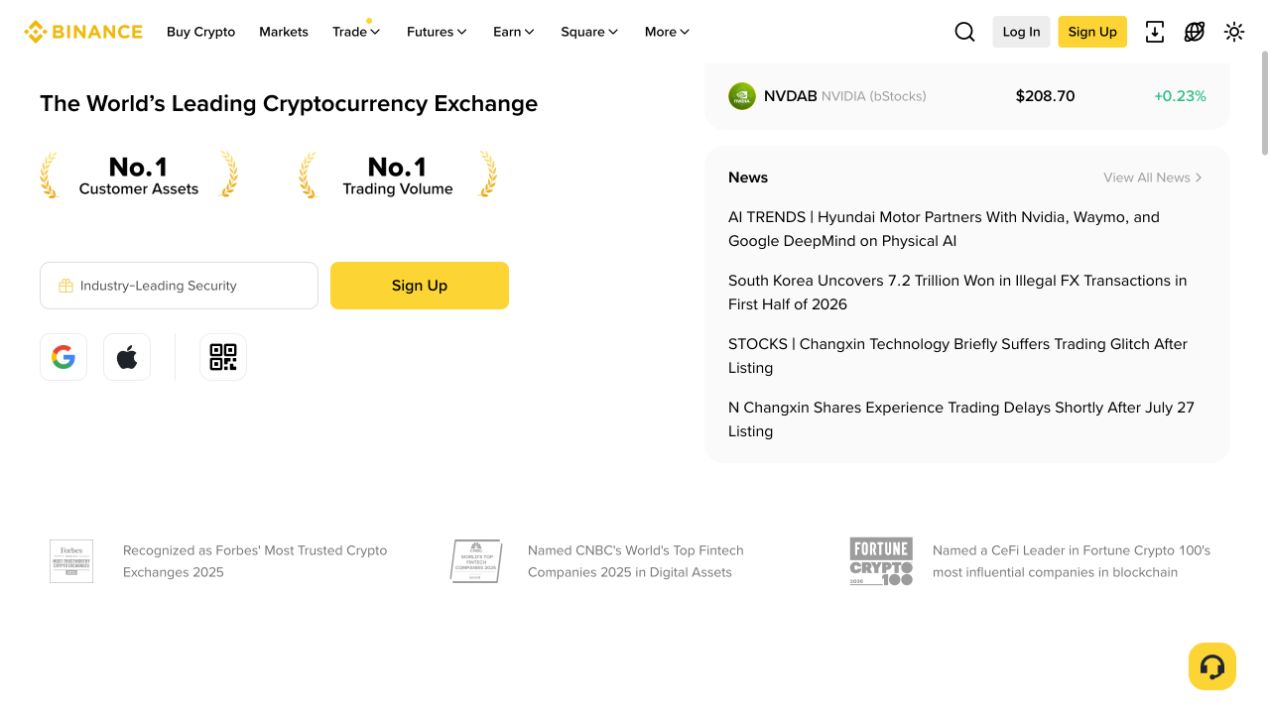Click the $208.70 price value
The width and height of the screenshot is (1270, 714).
click(x=1045, y=96)
